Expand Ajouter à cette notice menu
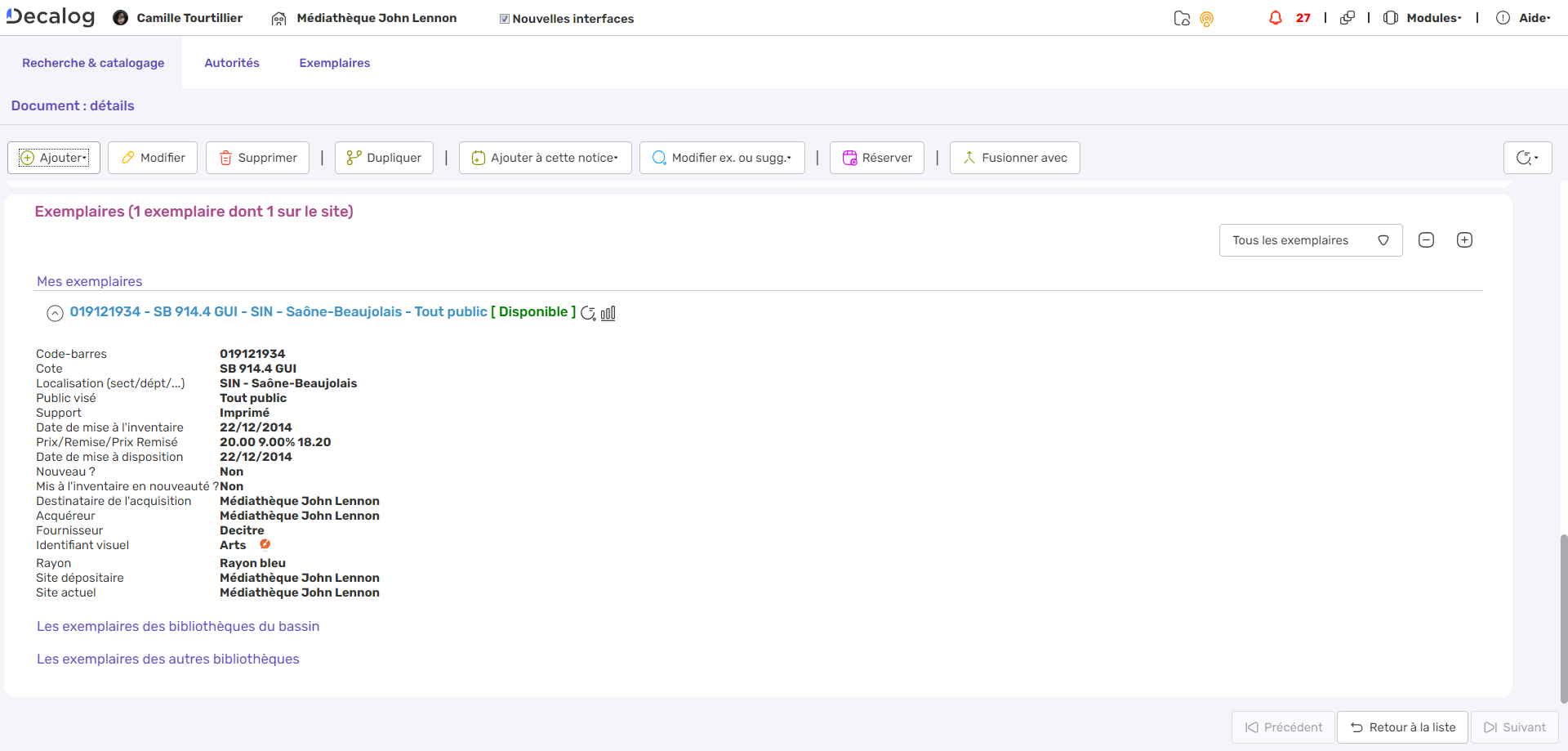 tap(546, 158)
